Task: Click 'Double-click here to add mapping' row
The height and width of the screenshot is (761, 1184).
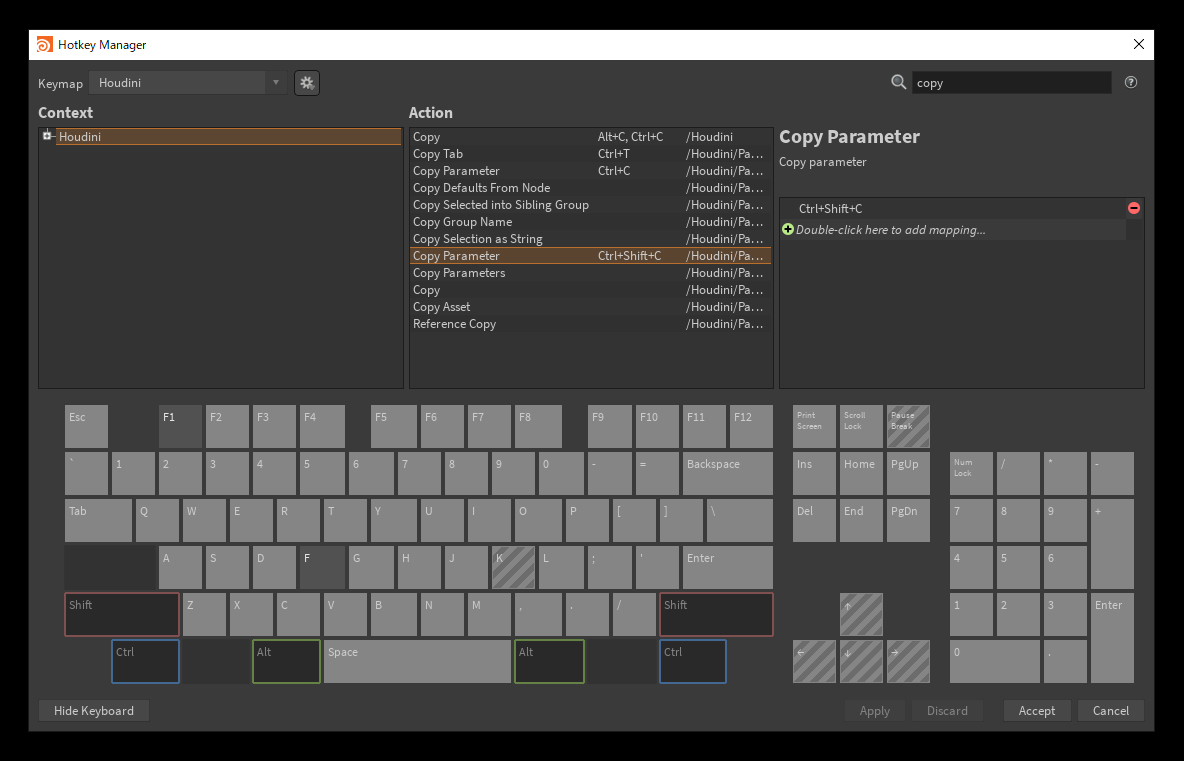Action: (953, 230)
